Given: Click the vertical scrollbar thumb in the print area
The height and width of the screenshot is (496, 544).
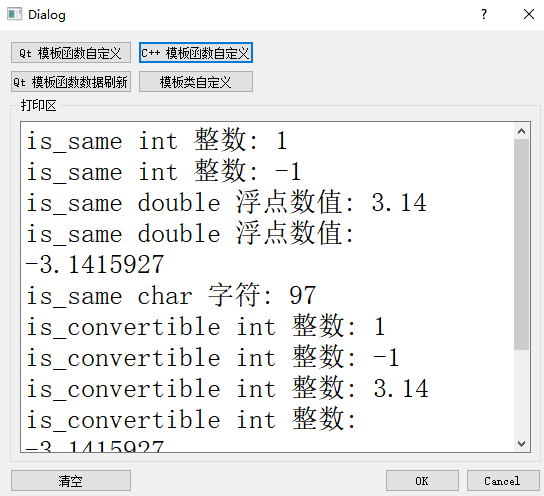Looking at the screenshot, I should pos(521,244).
